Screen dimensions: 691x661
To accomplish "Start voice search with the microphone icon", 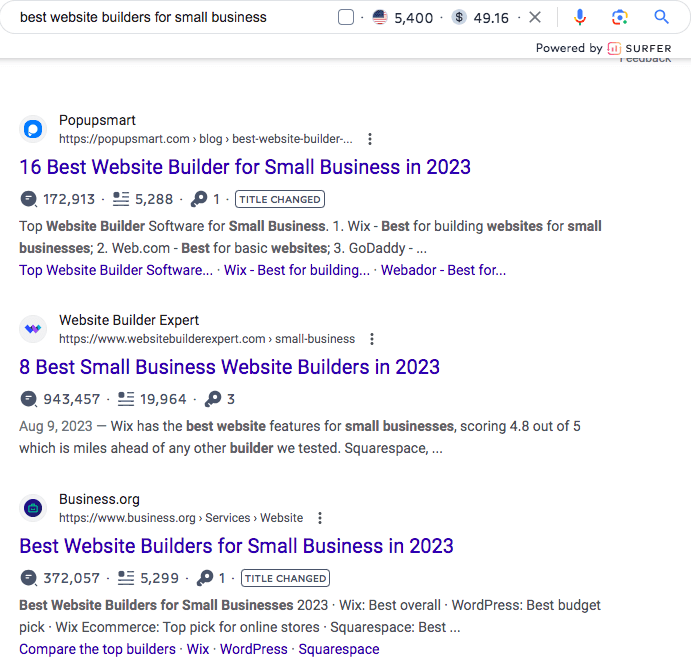I will (x=580, y=17).
